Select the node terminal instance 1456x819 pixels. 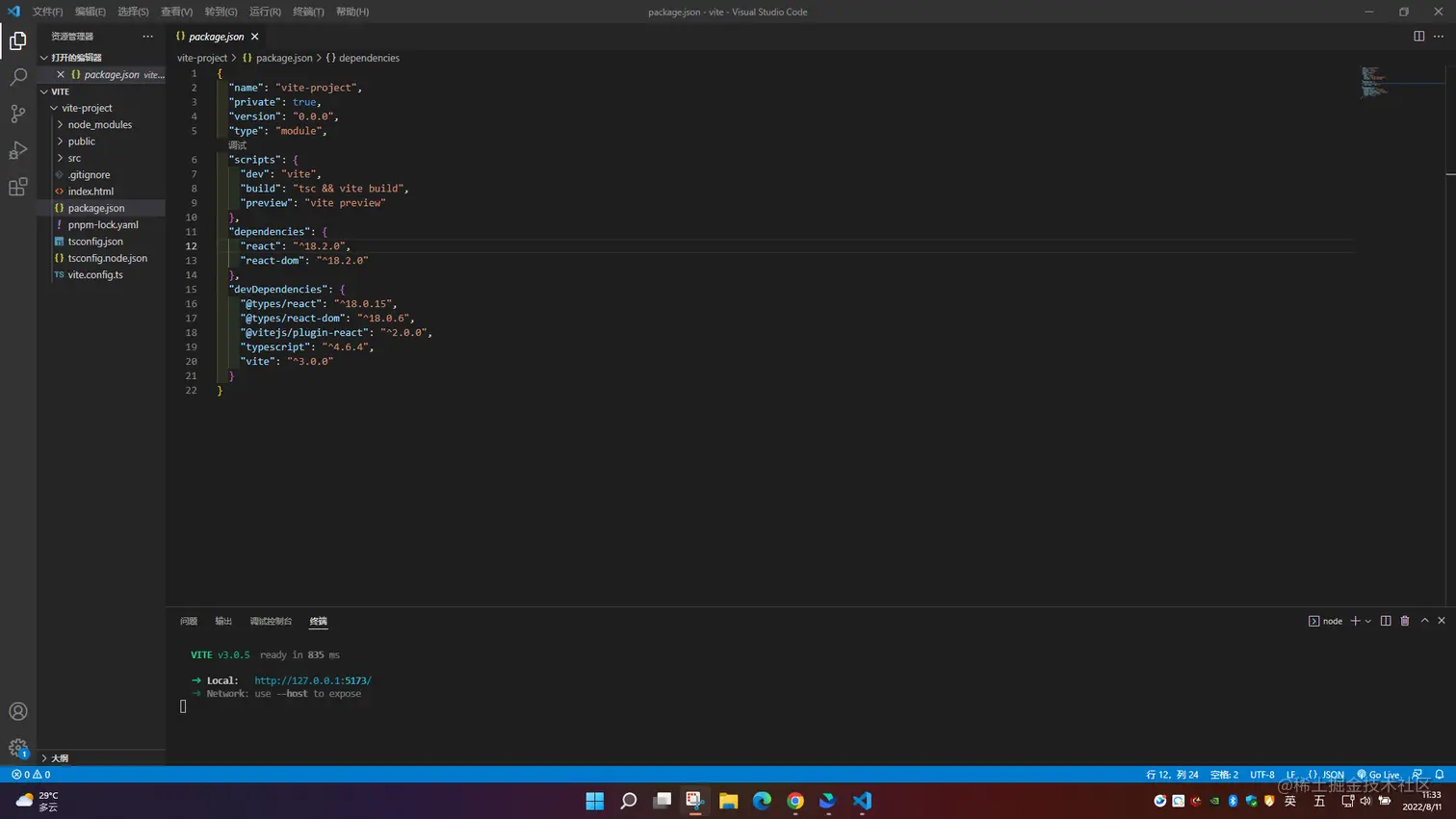pos(1325,621)
